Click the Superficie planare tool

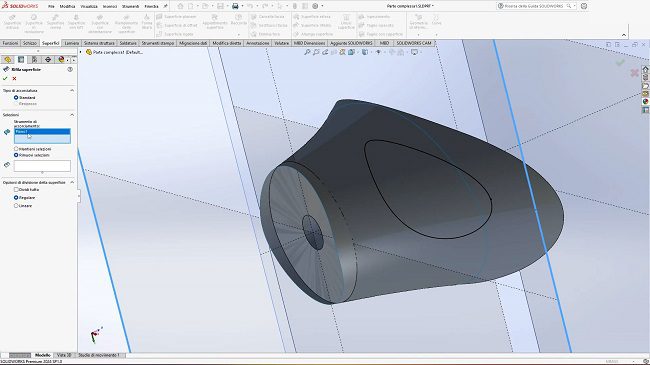point(177,17)
